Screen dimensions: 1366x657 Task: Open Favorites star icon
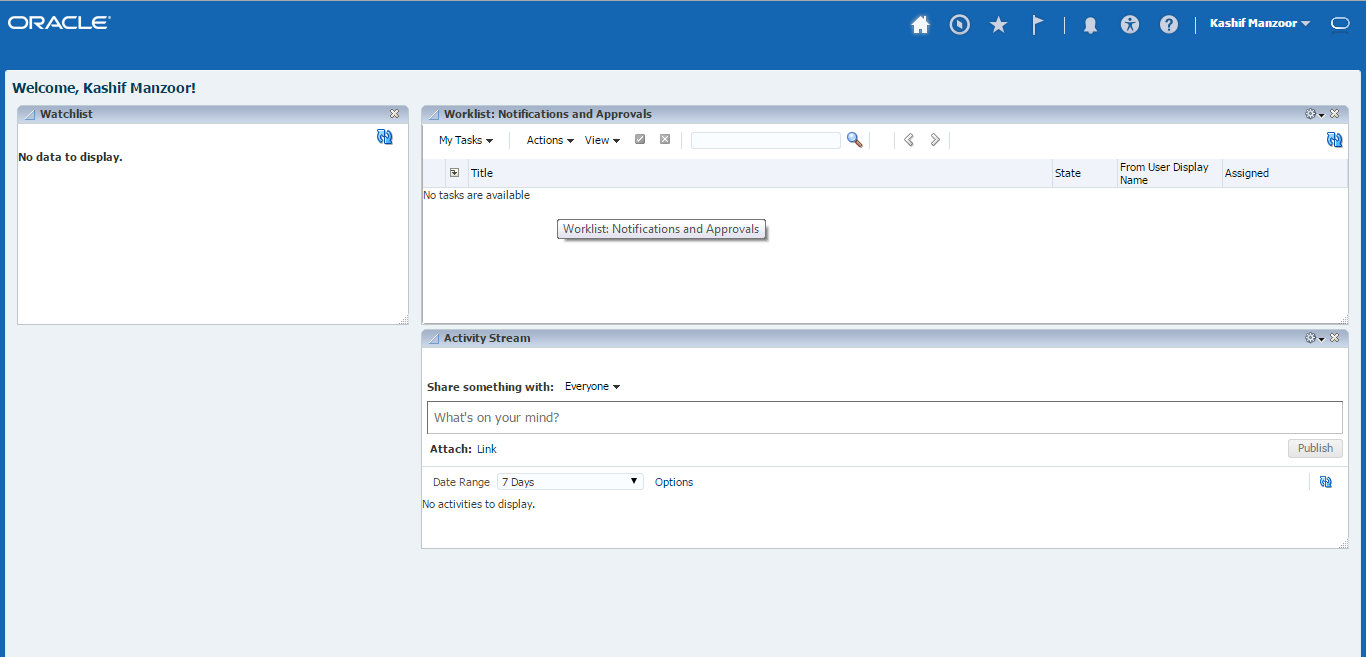(x=998, y=25)
